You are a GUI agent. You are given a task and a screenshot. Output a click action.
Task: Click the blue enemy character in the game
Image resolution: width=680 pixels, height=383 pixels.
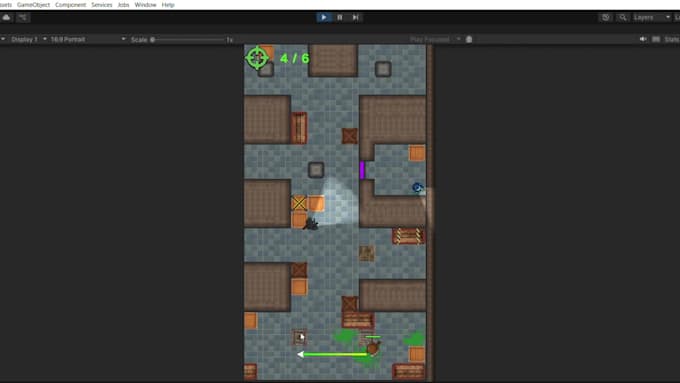[418, 187]
